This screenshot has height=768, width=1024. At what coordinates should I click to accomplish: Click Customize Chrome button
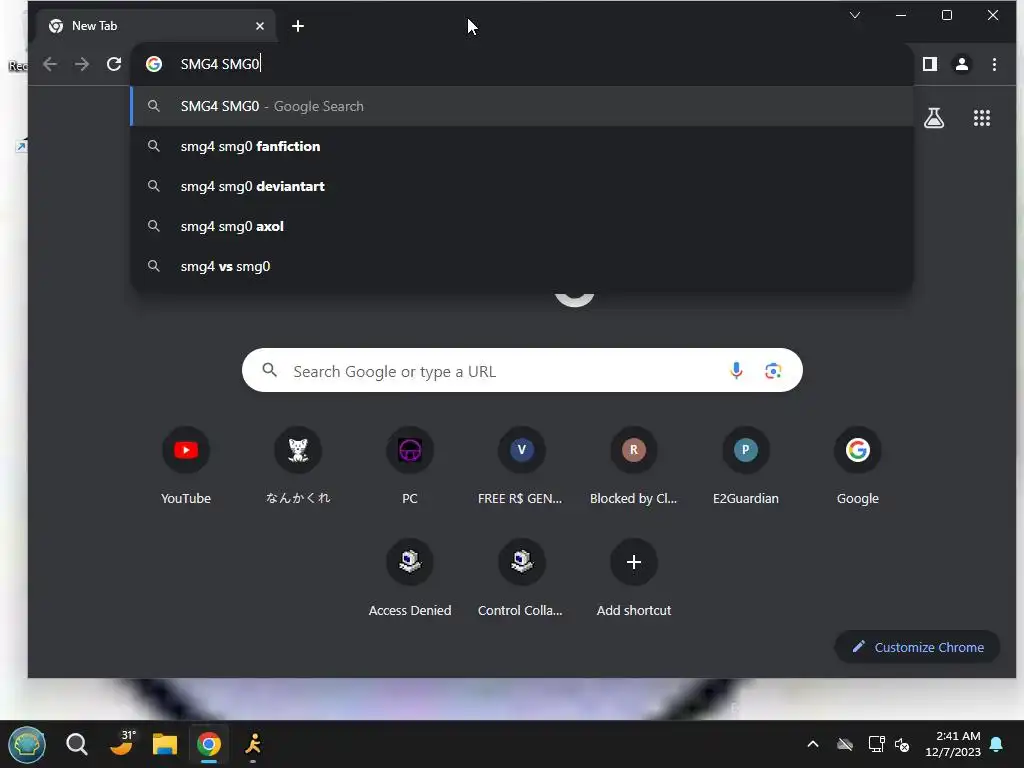coord(918,647)
